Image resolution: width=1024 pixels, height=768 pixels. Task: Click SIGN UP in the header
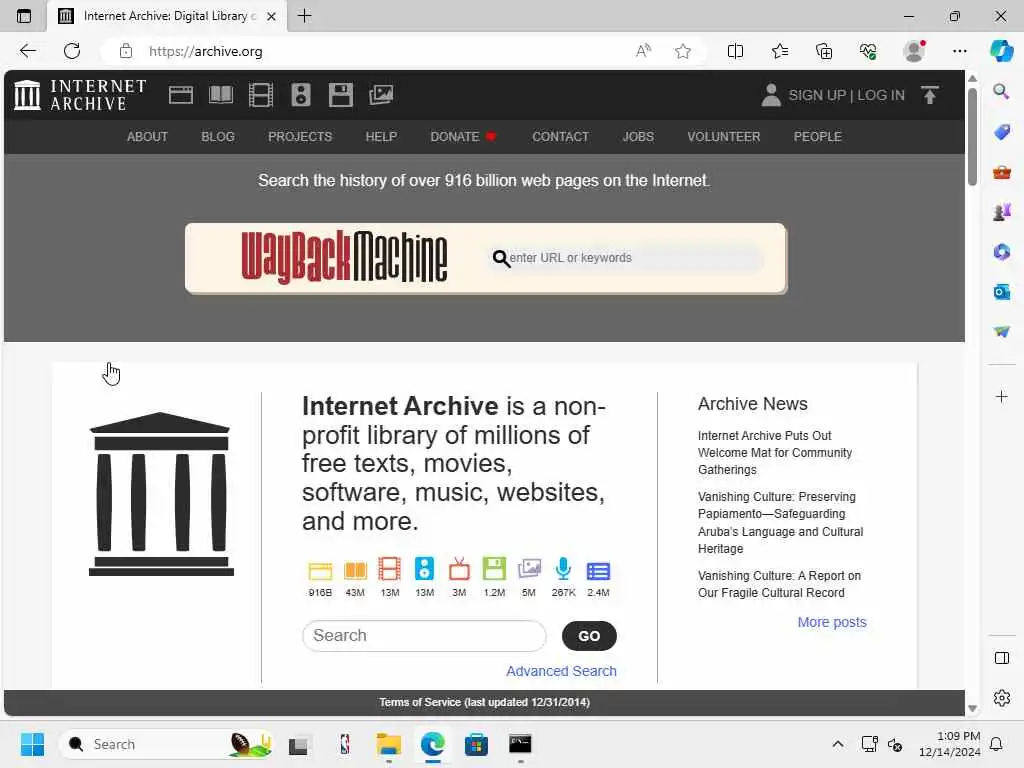pyautogui.click(x=817, y=95)
